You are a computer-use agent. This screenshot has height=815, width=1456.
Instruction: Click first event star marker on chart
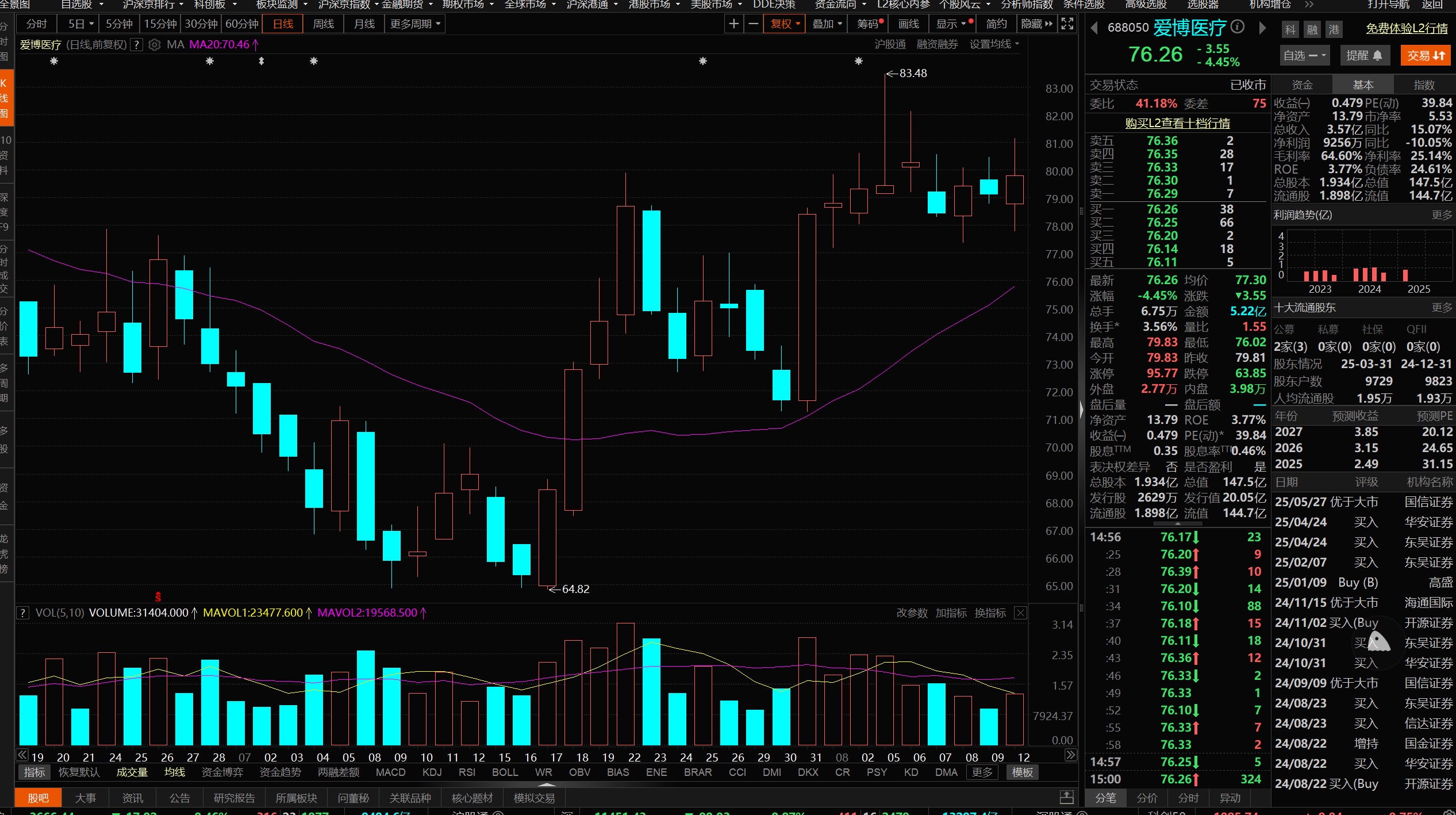click(54, 61)
